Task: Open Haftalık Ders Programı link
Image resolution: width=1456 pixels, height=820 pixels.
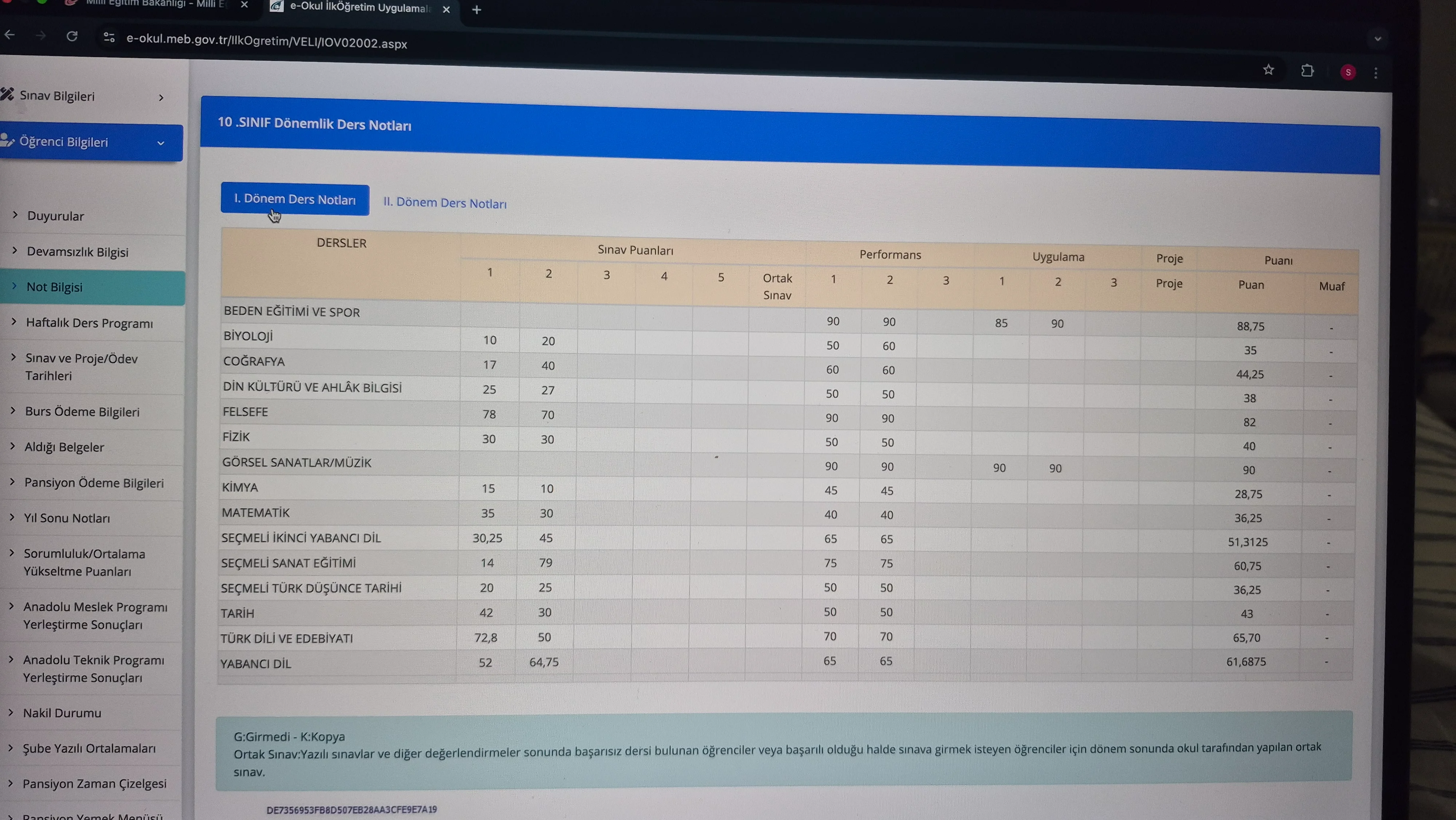Action: (x=89, y=323)
